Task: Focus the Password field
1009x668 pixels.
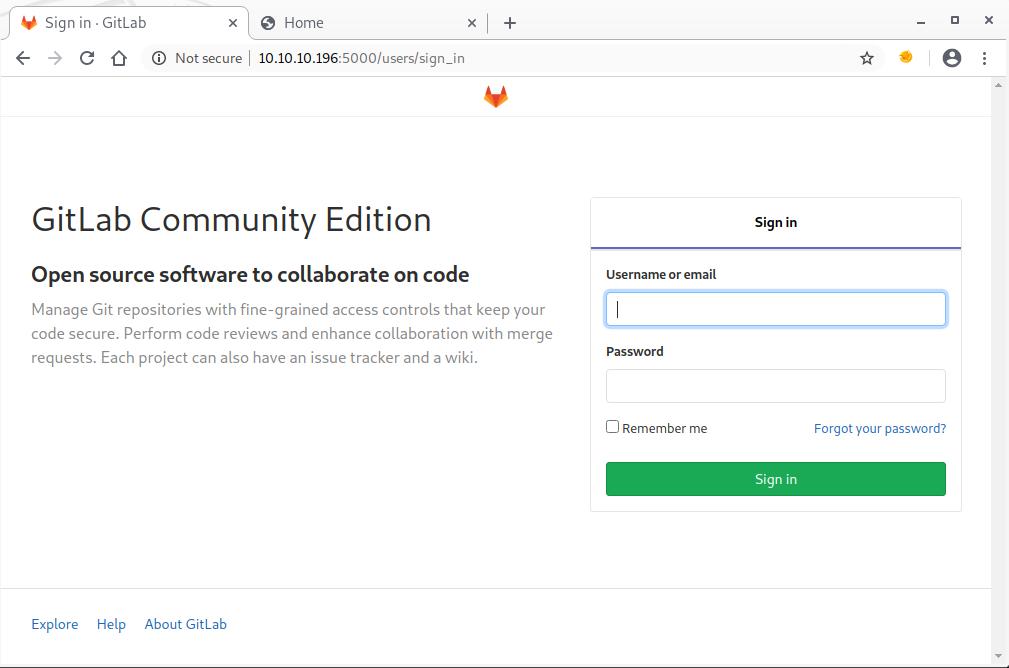Action: [775, 386]
